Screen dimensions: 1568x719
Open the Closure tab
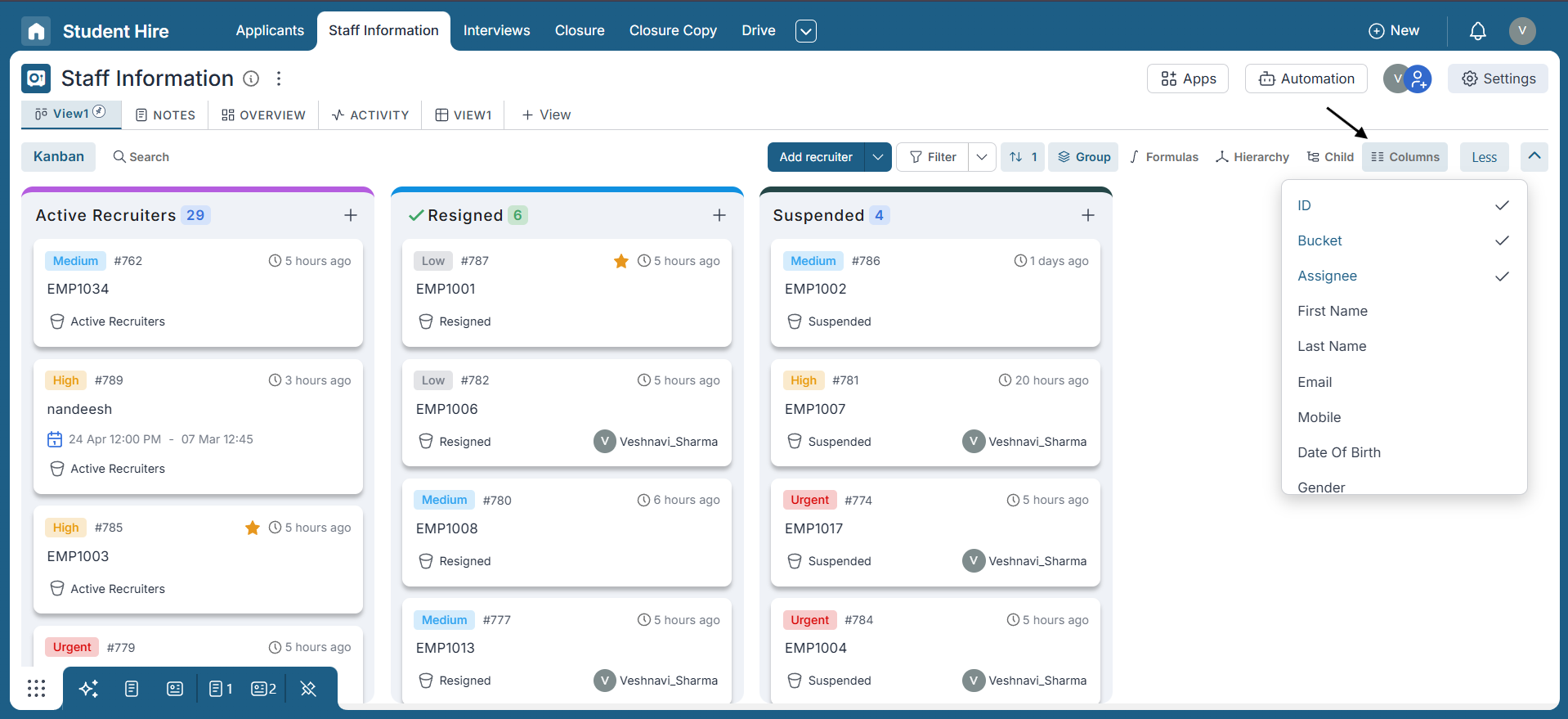(580, 30)
